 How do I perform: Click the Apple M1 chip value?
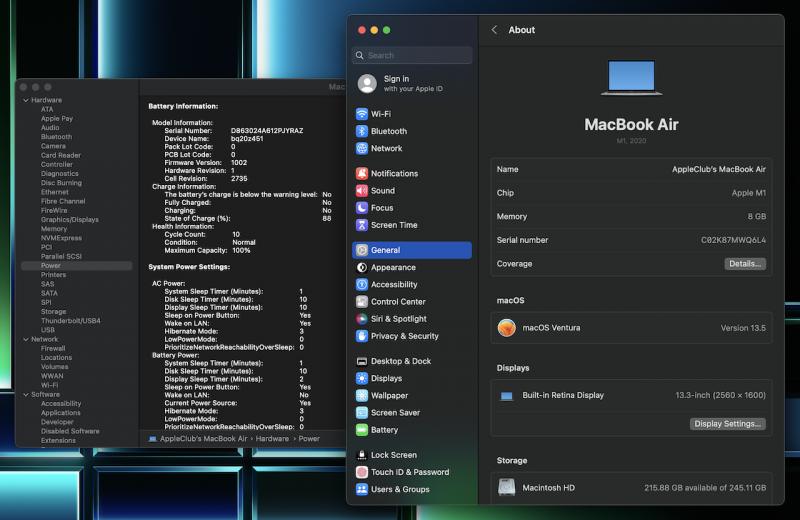pyautogui.click(x=748, y=193)
